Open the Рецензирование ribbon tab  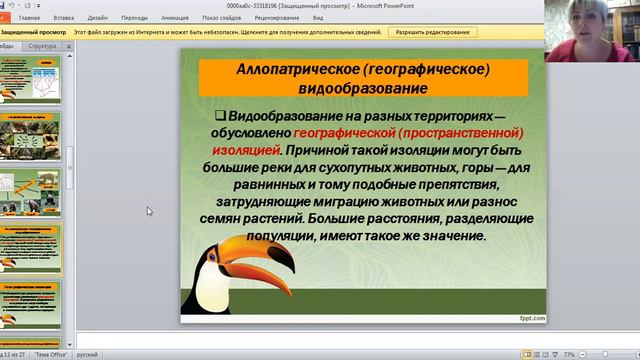(277, 18)
